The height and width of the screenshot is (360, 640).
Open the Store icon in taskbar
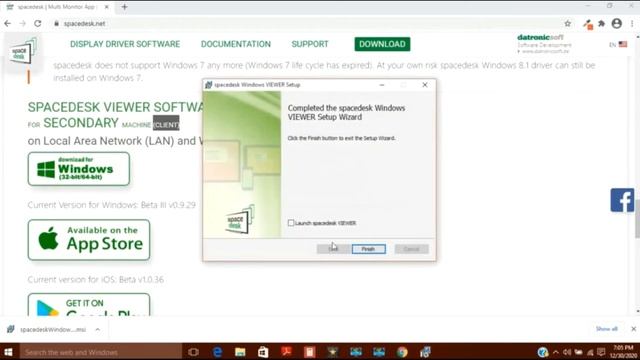pos(263,352)
